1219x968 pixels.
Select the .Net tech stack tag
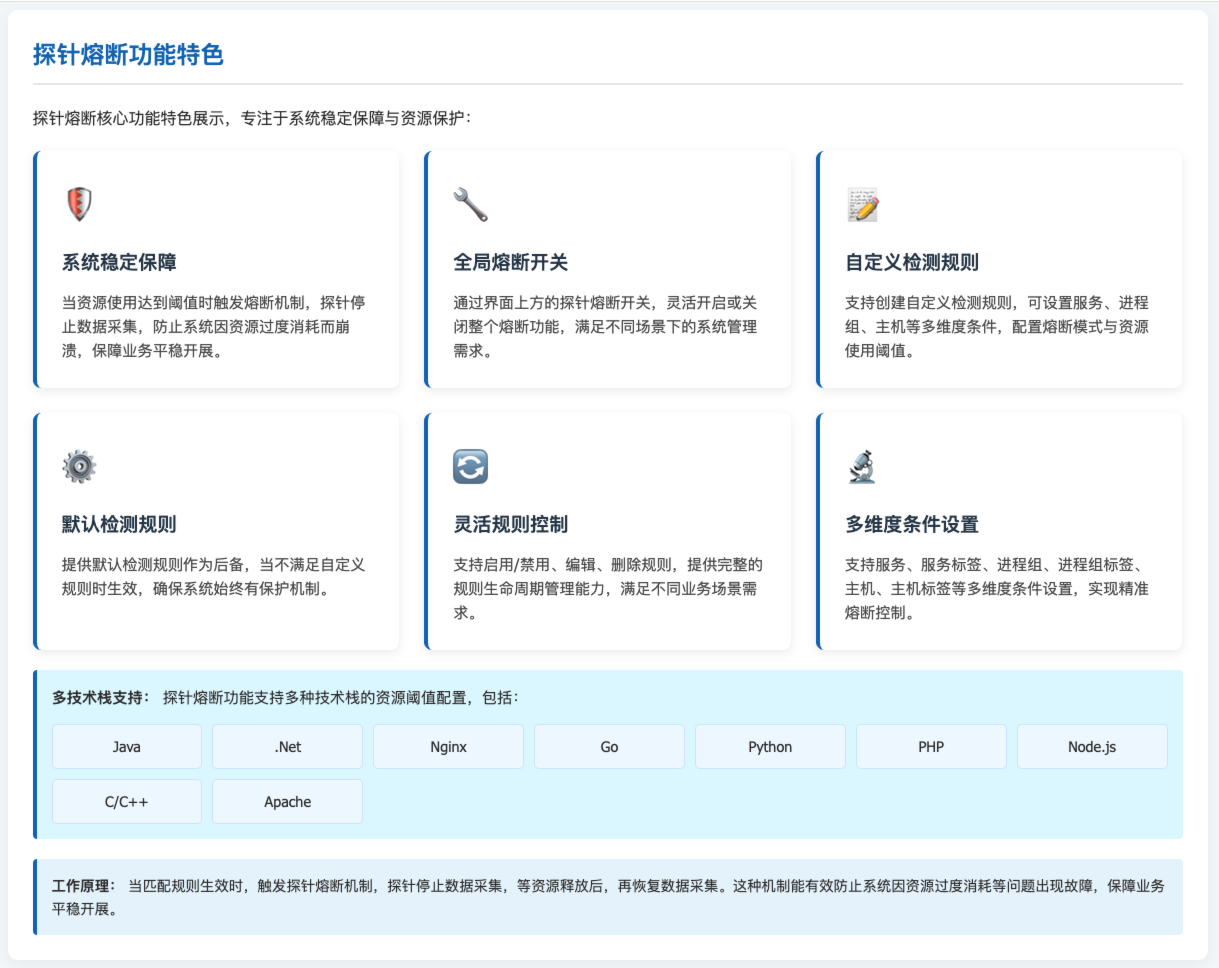tap(288, 747)
